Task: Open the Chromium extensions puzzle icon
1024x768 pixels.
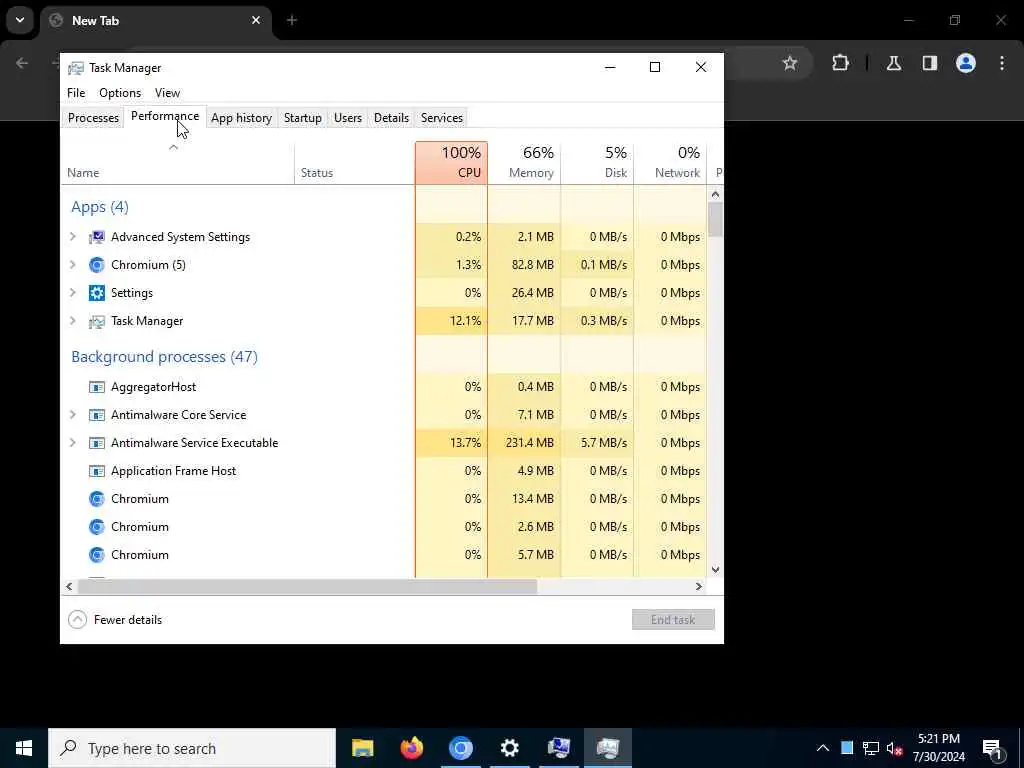Action: (840, 63)
